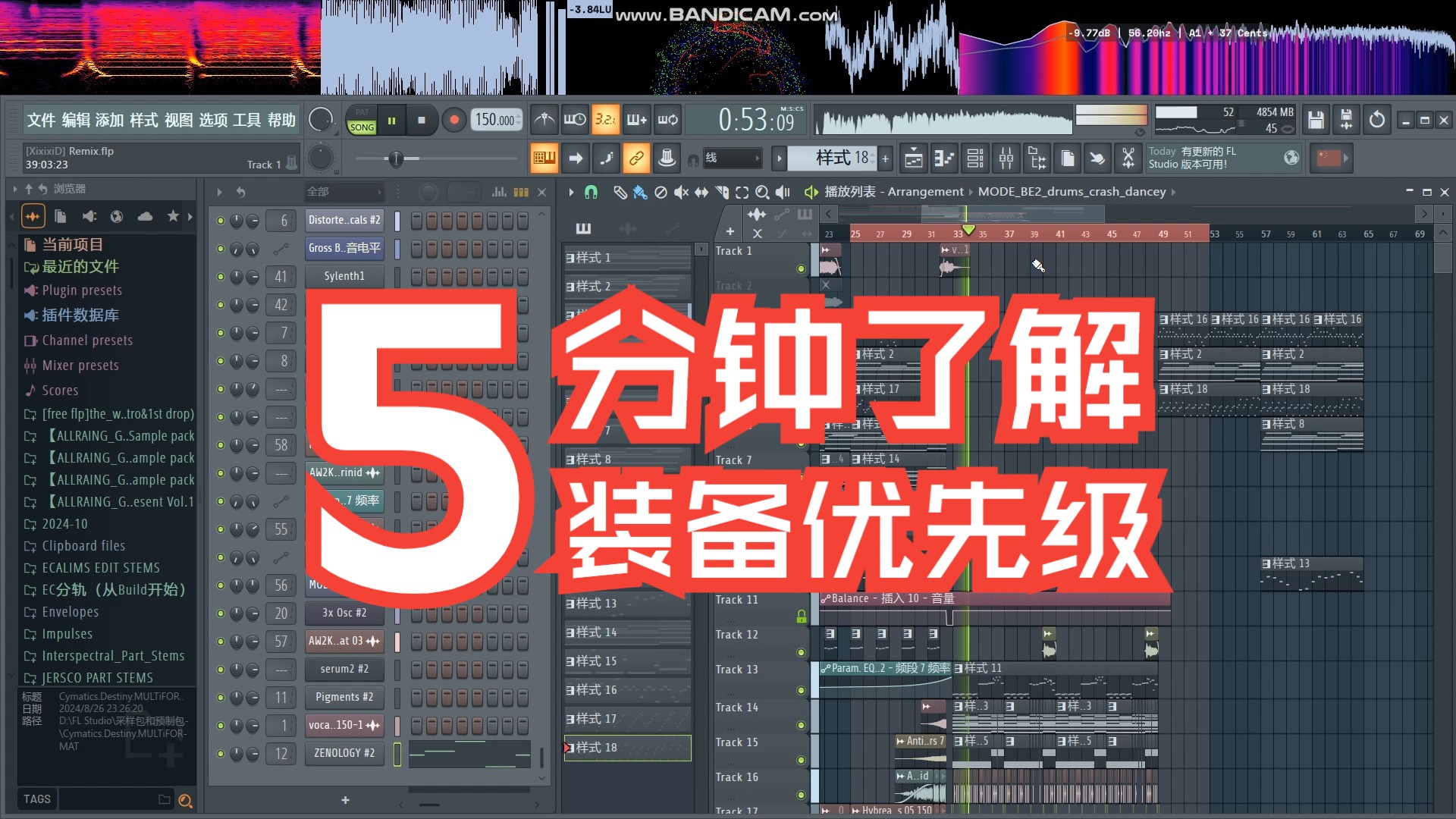Mute the Sylenth1 channel green light
This screenshot has height=819, width=1456.
[x=221, y=277]
